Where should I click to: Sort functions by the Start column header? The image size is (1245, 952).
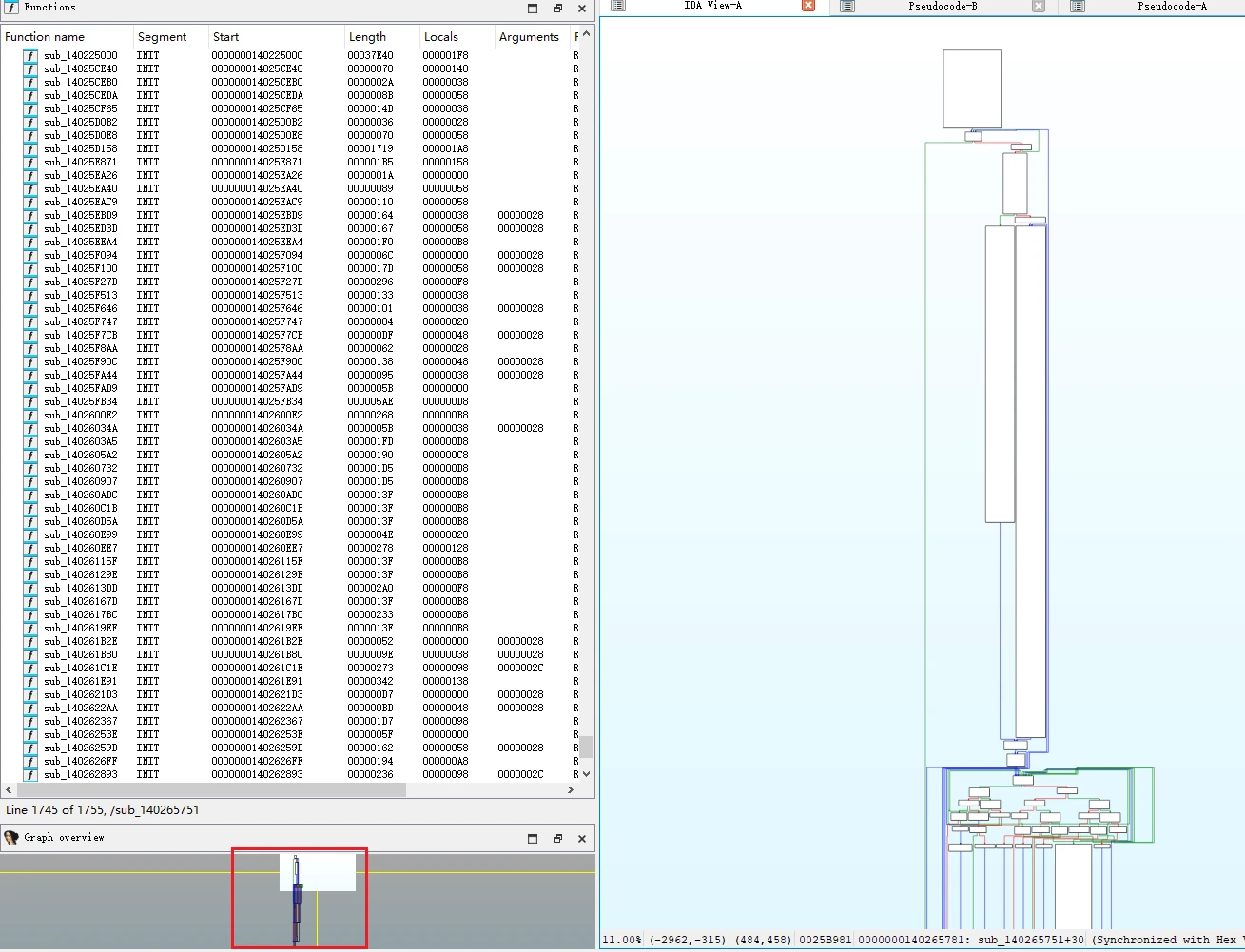click(226, 37)
